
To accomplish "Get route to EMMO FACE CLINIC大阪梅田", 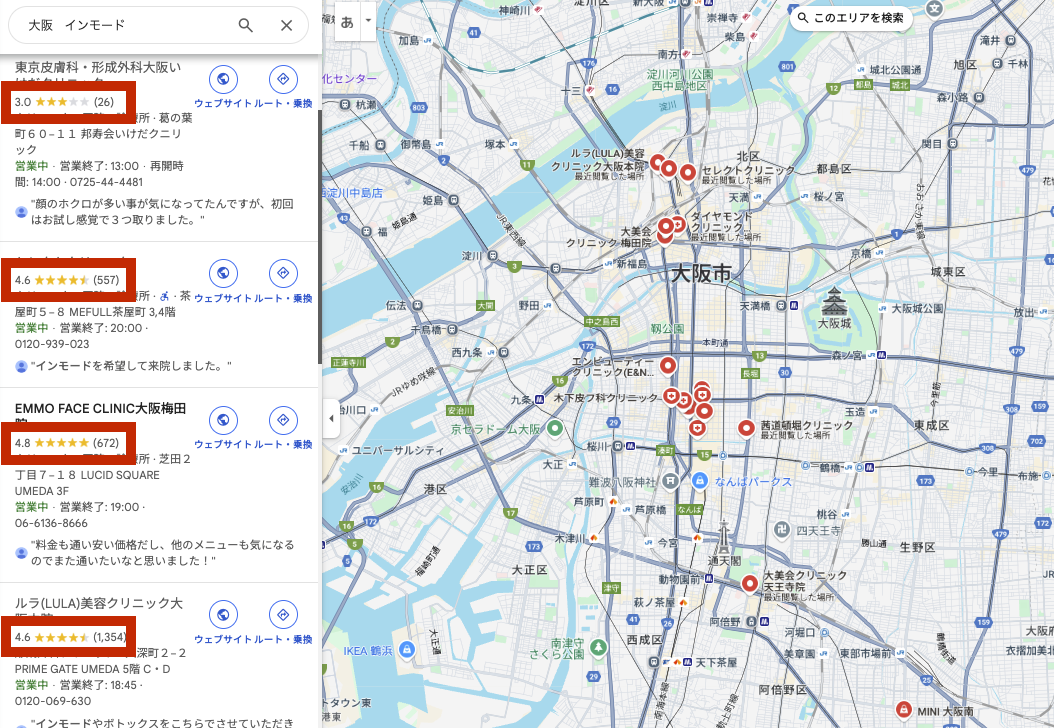I will pyautogui.click(x=283, y=420).
